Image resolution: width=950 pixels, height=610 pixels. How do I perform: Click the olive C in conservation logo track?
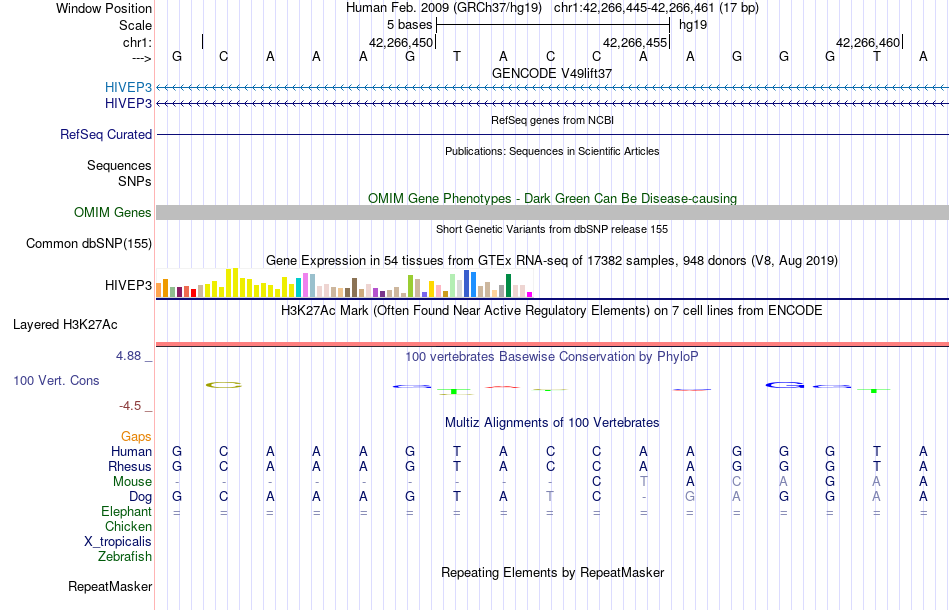[224, 385]
